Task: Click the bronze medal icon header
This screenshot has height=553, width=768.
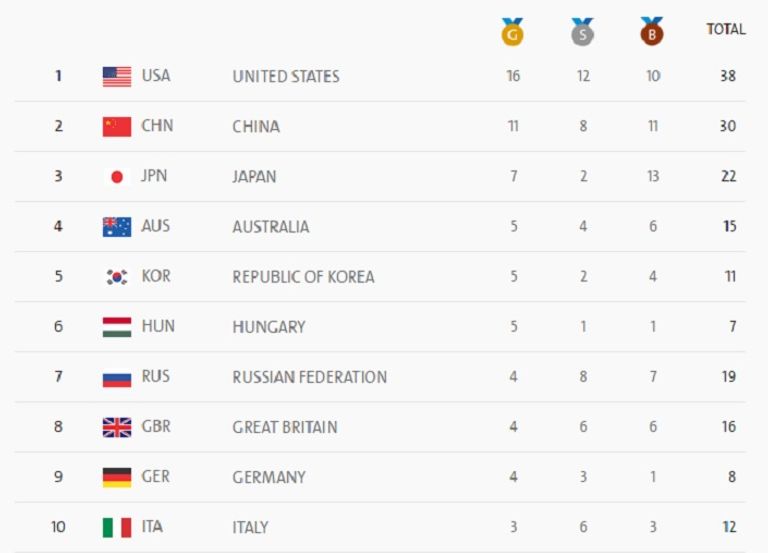Action: pyautogui.click(x=652, y=32)
